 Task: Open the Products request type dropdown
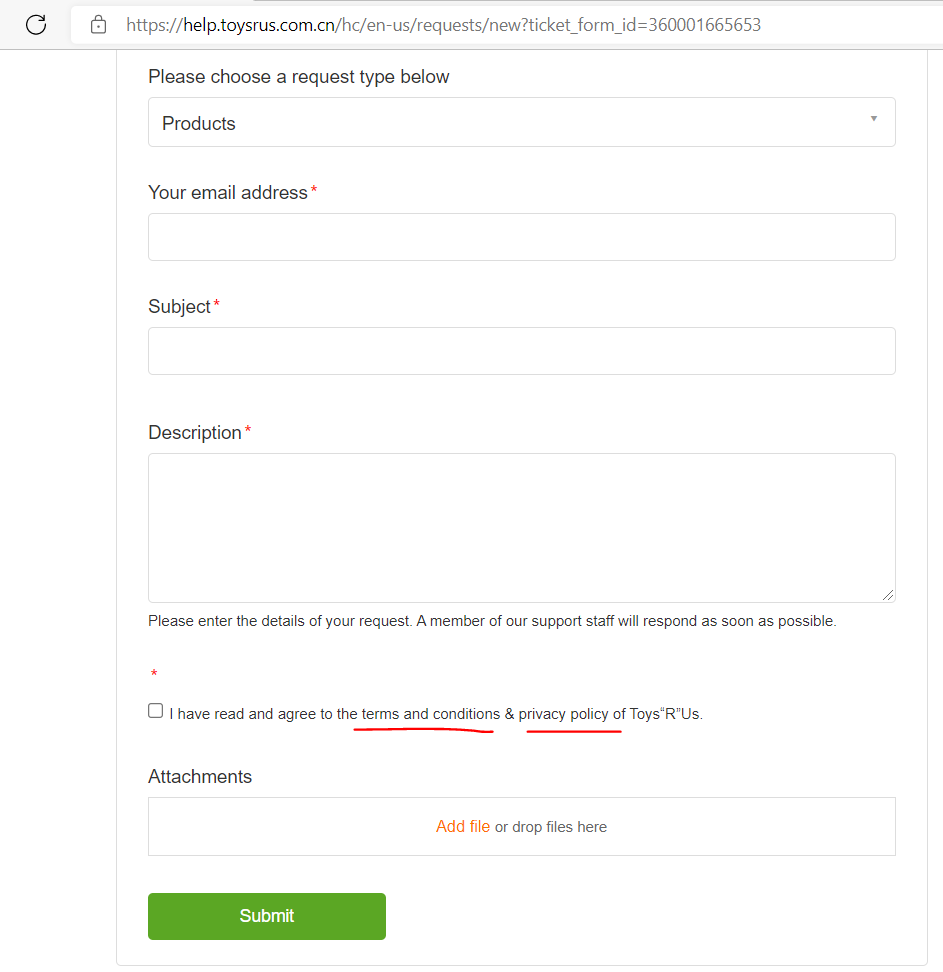tap(520, 122)
